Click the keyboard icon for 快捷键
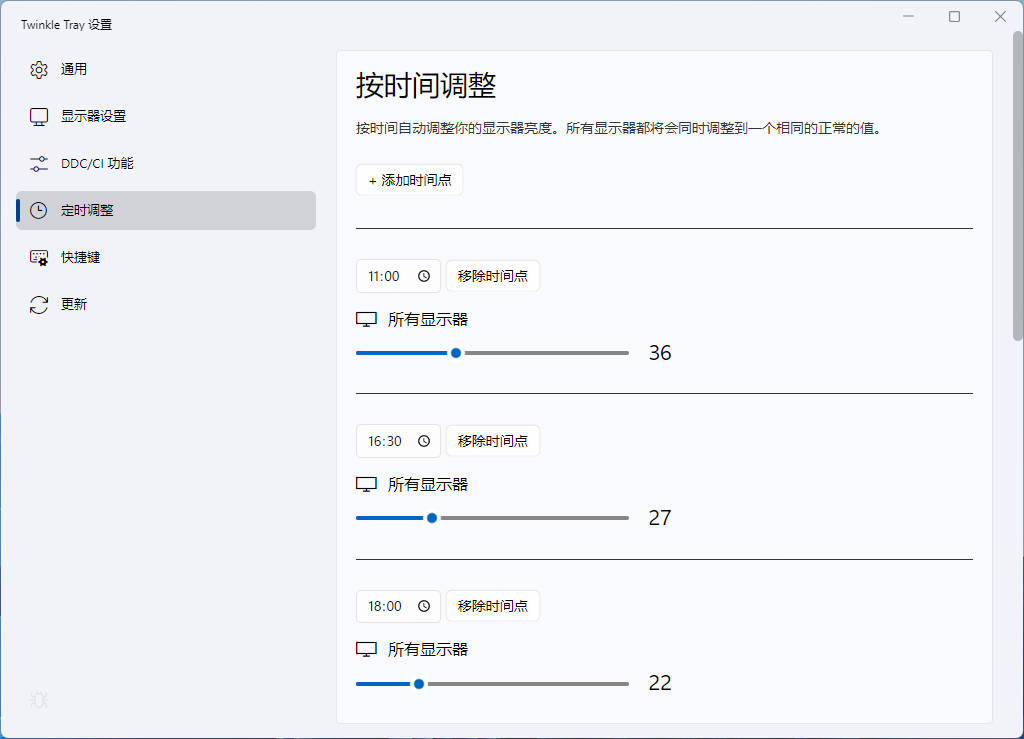Screen dimensions: 1024x739 click(x=39, y=258)
